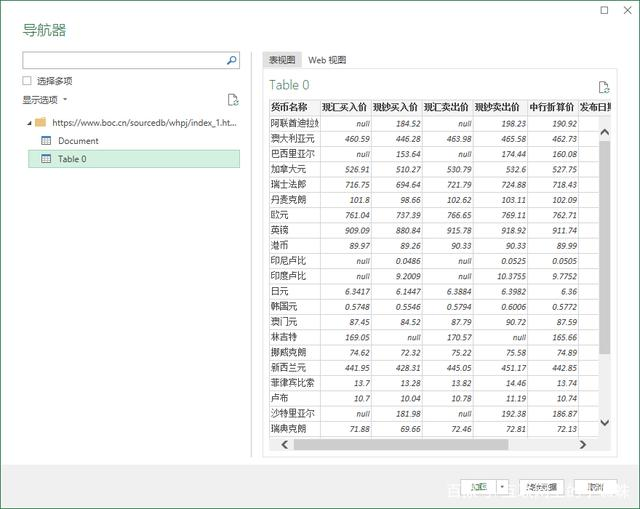
Task: Collapse the boc.cn URL tree node
Action: point(28,123)
